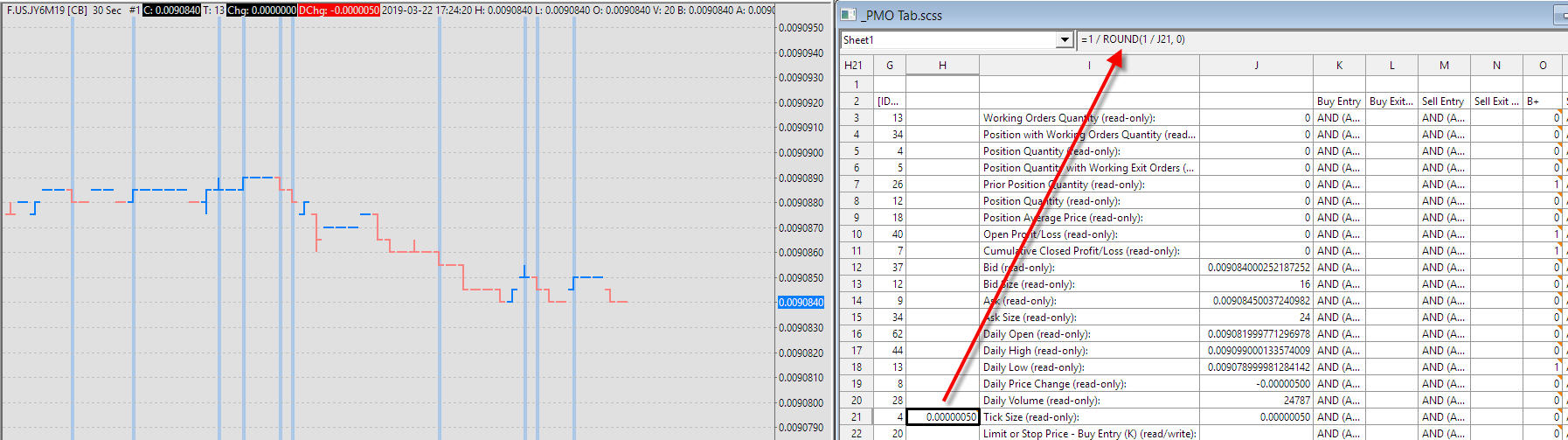This screenshot has width=1568, height=440.
Task: Click the _PMO Tab.scss window title
Action: pos(902,16)
